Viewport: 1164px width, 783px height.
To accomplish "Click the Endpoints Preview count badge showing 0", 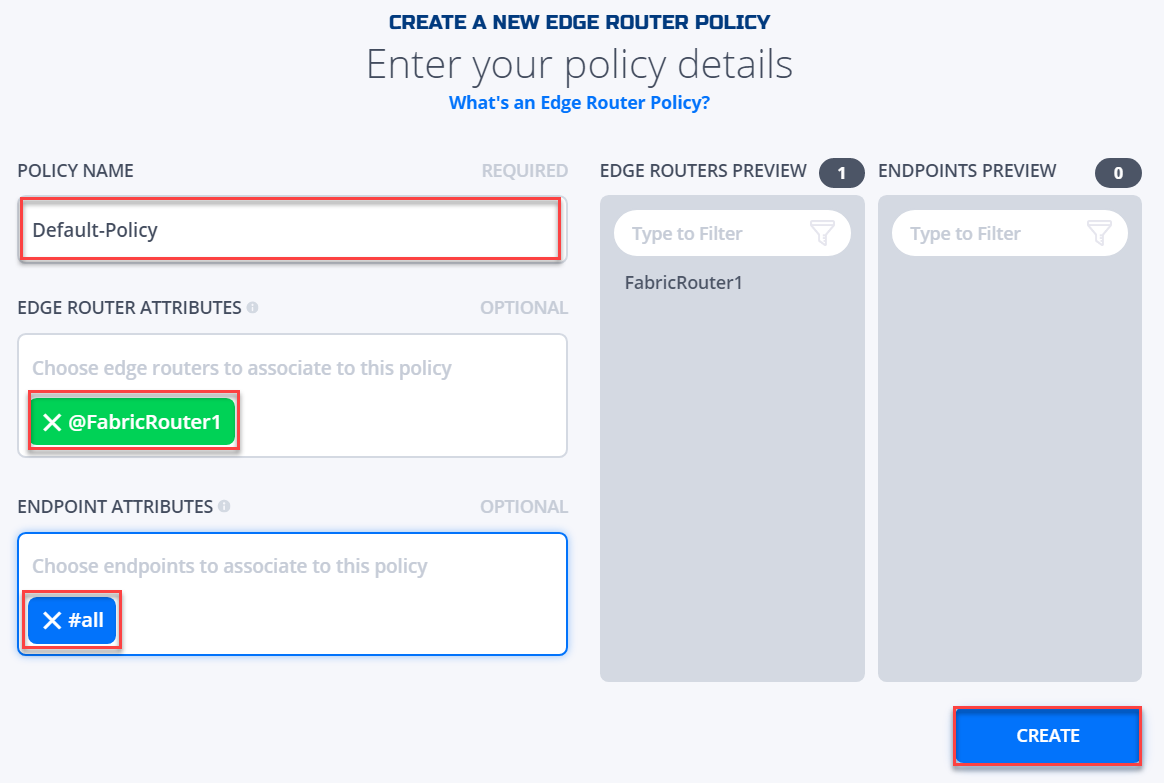I will pyautogui.click(x=1118, y=173).
